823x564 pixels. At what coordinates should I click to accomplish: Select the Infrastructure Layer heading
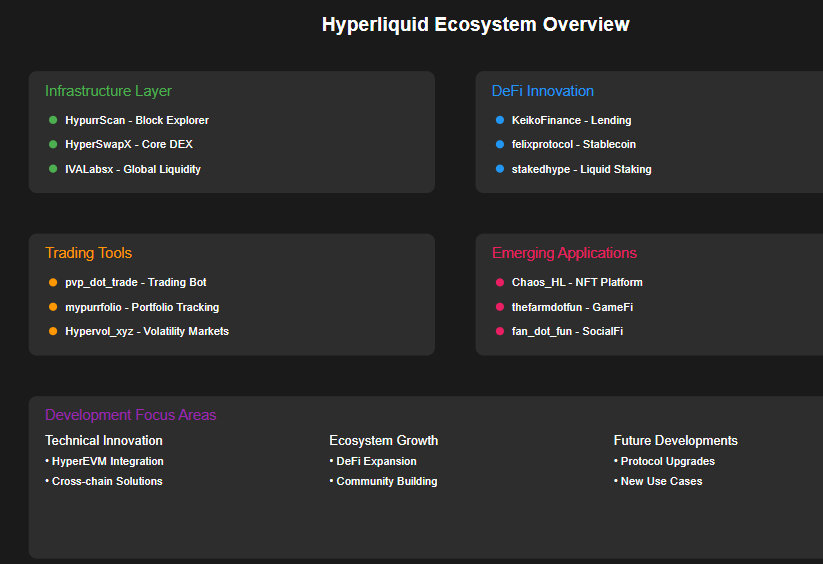[x=108, y=91]
